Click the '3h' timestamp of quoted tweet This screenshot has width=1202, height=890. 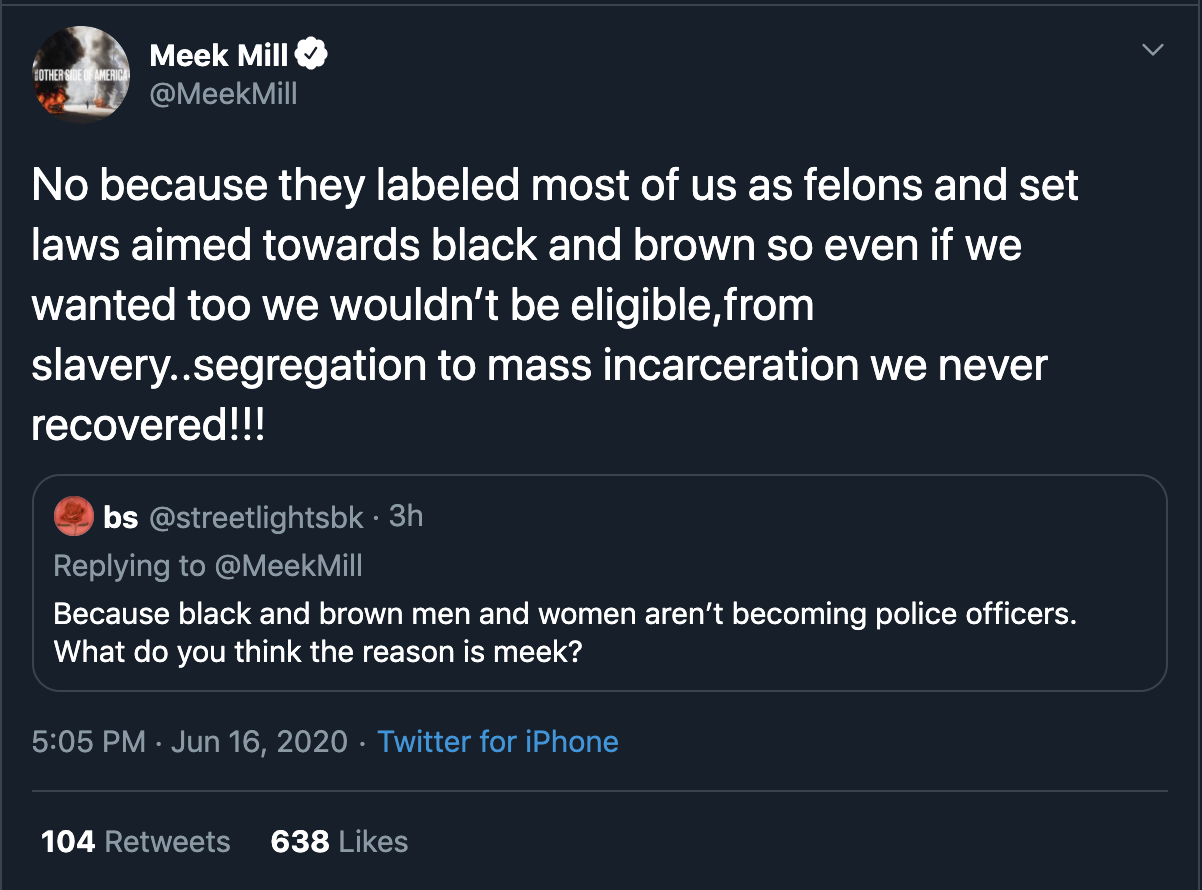click(x=405, y=516)
